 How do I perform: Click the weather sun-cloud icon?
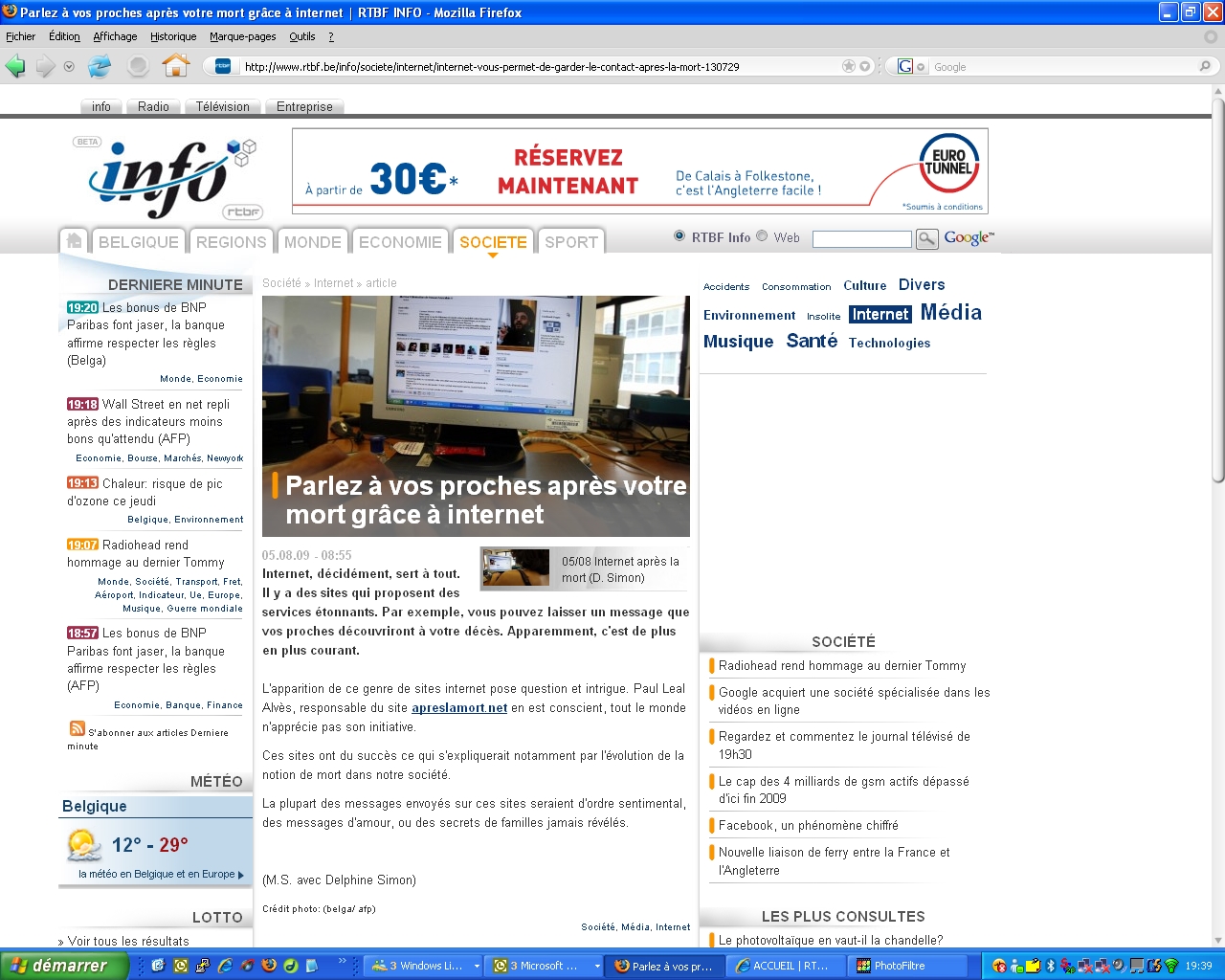tap(84, 845)
